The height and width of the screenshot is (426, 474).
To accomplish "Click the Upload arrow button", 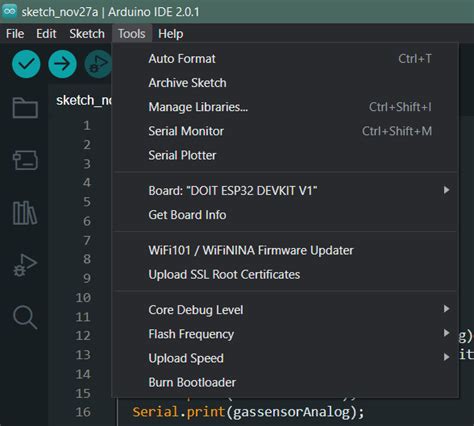I will pos(62,64).
